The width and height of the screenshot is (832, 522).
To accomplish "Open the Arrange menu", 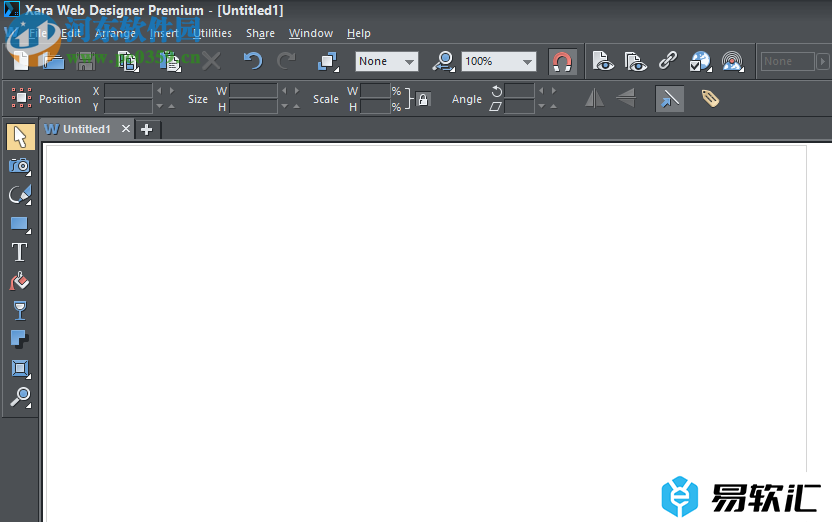I will pyautogui.click(x=115, y=33).
